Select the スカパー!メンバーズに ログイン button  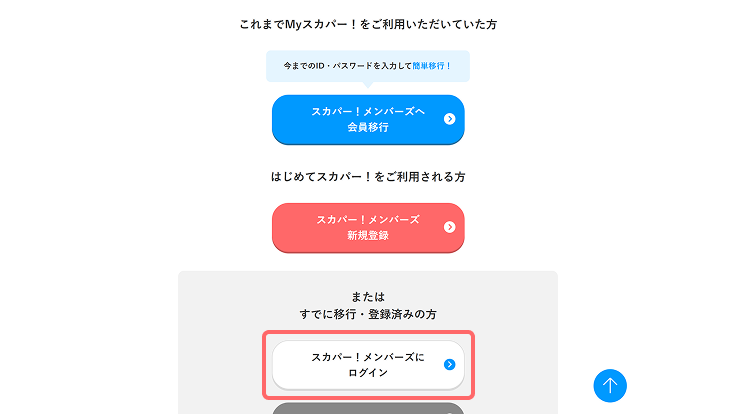(368, 365)
